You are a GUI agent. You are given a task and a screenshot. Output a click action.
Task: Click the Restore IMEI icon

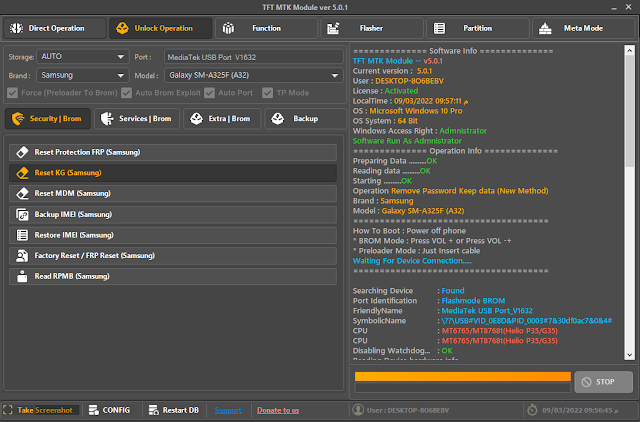pyautogui.click(x=22, y=235)
